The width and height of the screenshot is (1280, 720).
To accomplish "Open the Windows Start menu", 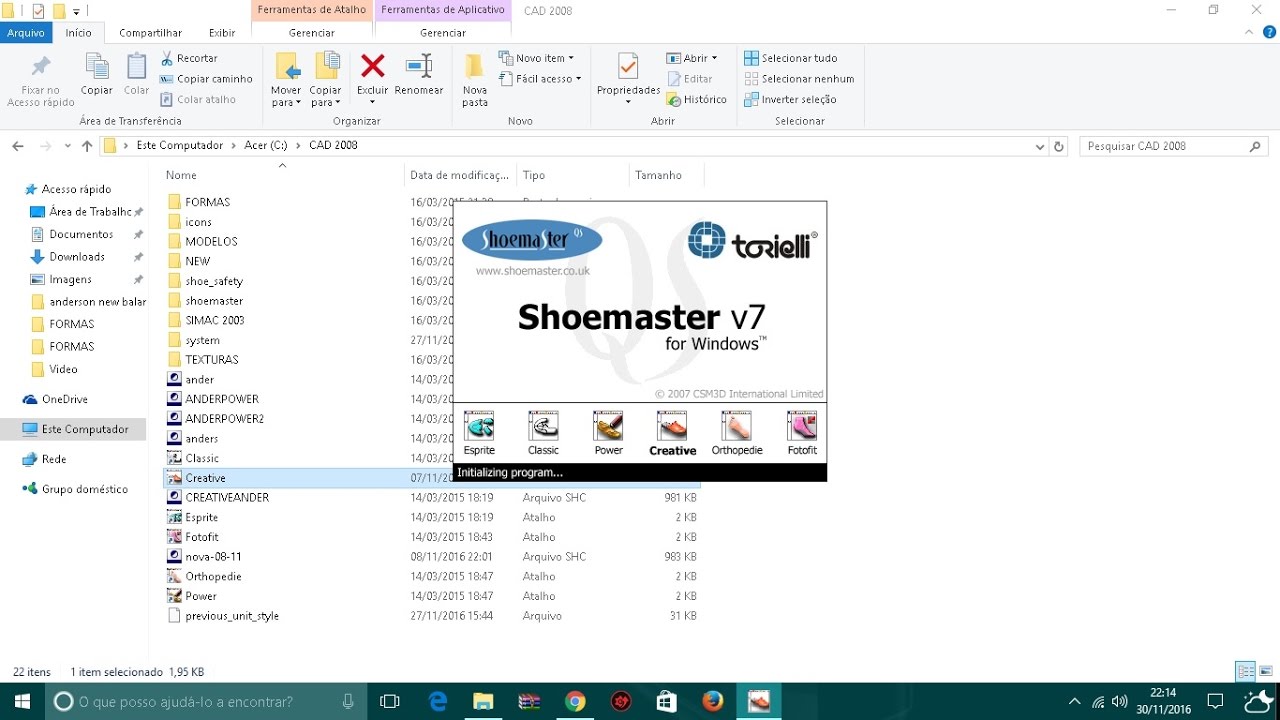I will (22, 701).
